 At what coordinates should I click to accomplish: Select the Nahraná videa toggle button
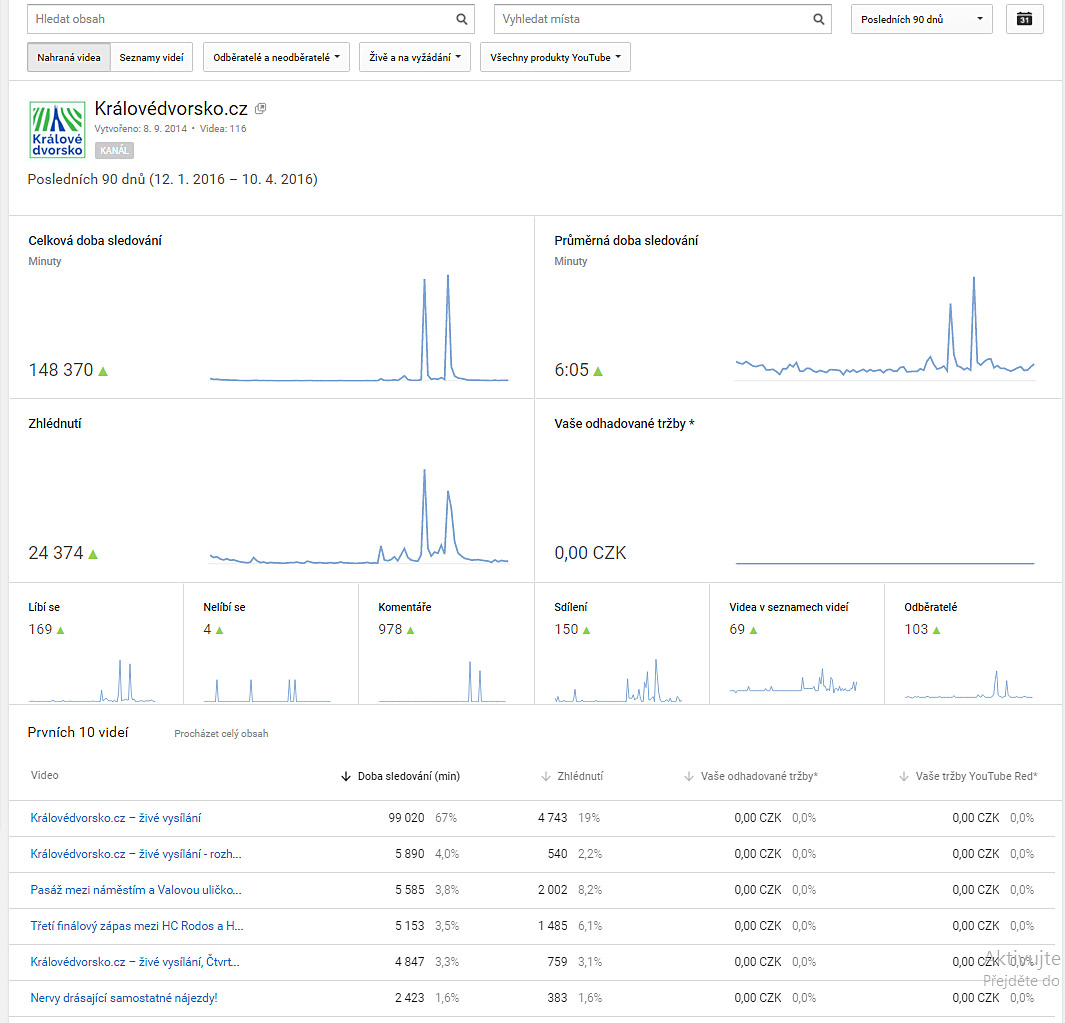tap(69, 58)
